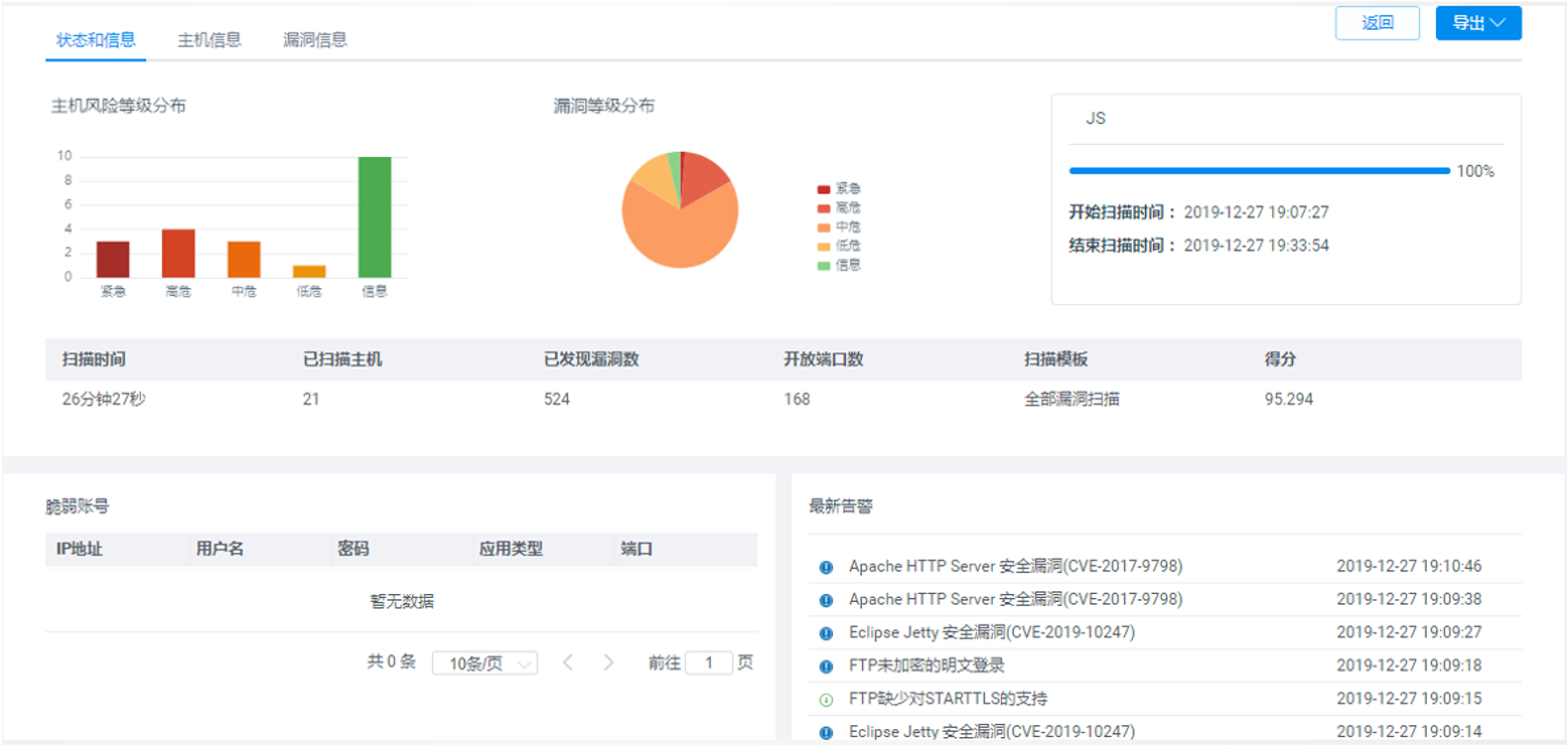Click the alert icon beside FTP未加密的明文登录
1568x745 pixels.
tap(825, 667)
